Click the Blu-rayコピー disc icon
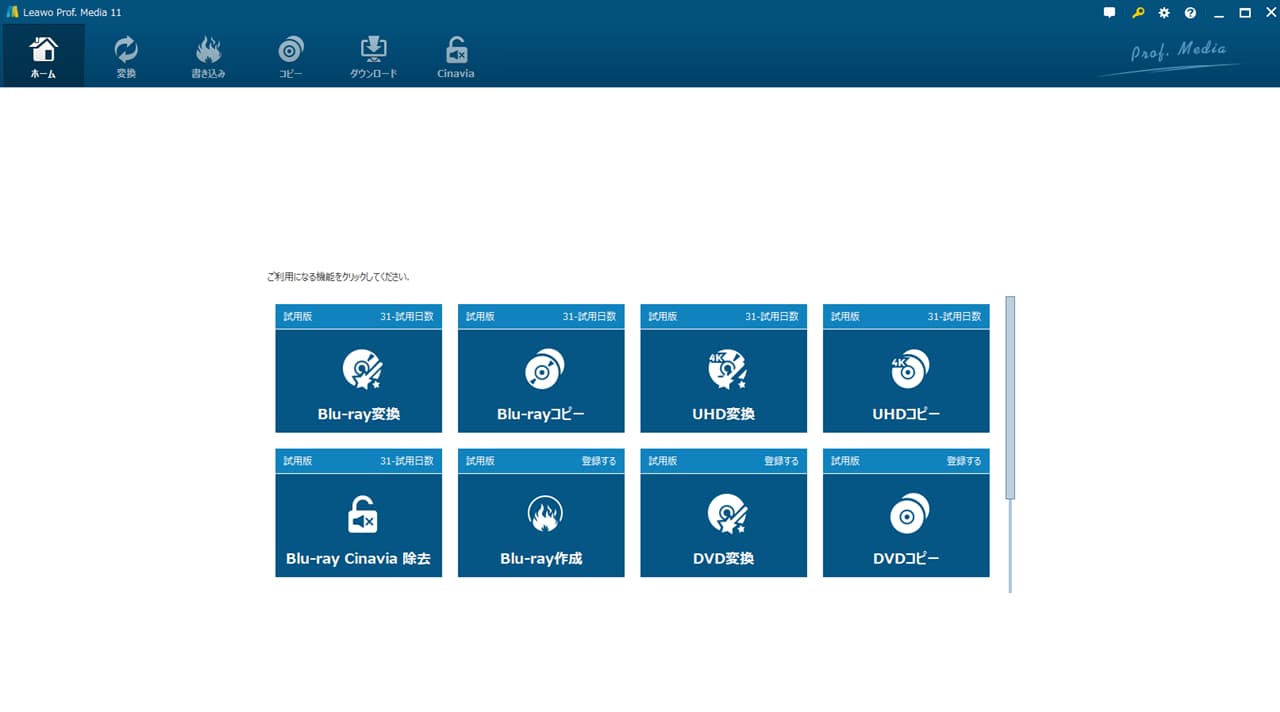The width and height of the screenshot is (1280, 712). pos(545,370)
